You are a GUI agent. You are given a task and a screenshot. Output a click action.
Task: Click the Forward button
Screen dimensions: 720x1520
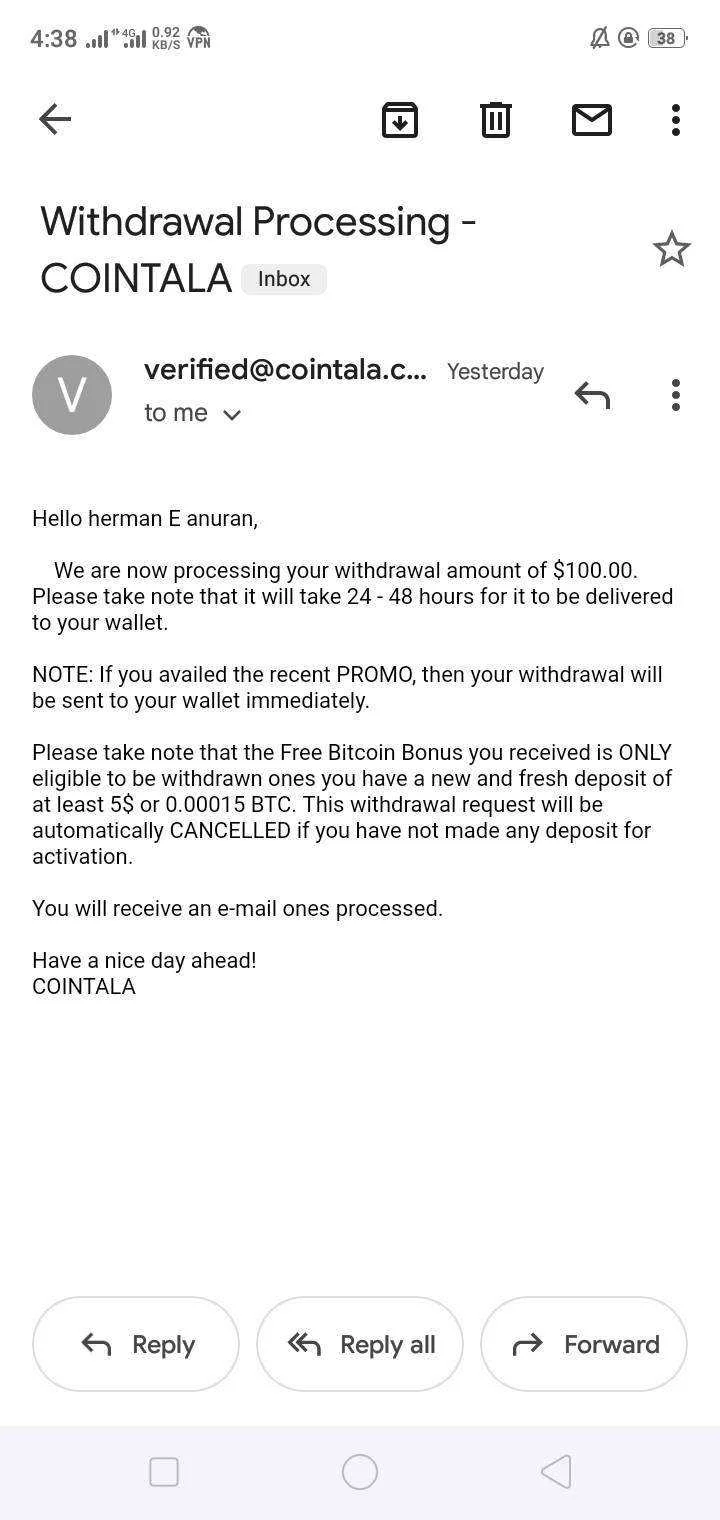(x=584, y=1344)
